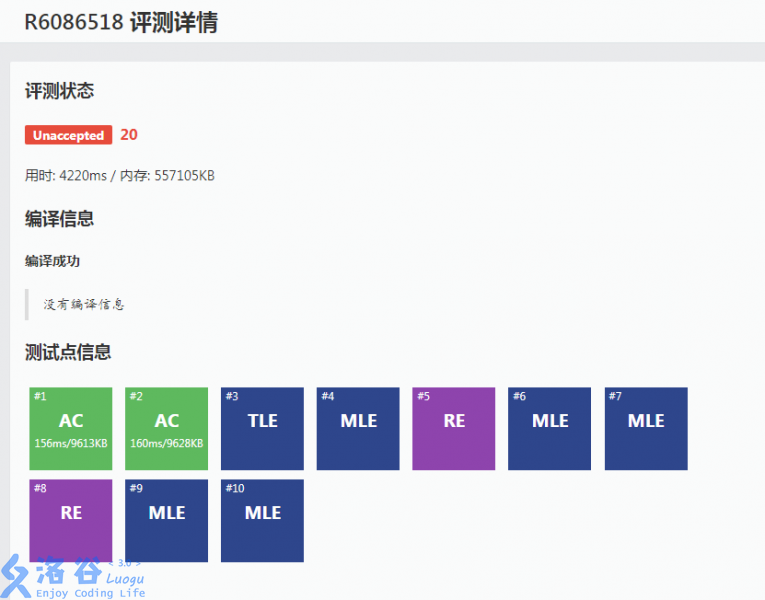
Task: Click the 编译成功 compile result label
Action: tap(52, 261)
